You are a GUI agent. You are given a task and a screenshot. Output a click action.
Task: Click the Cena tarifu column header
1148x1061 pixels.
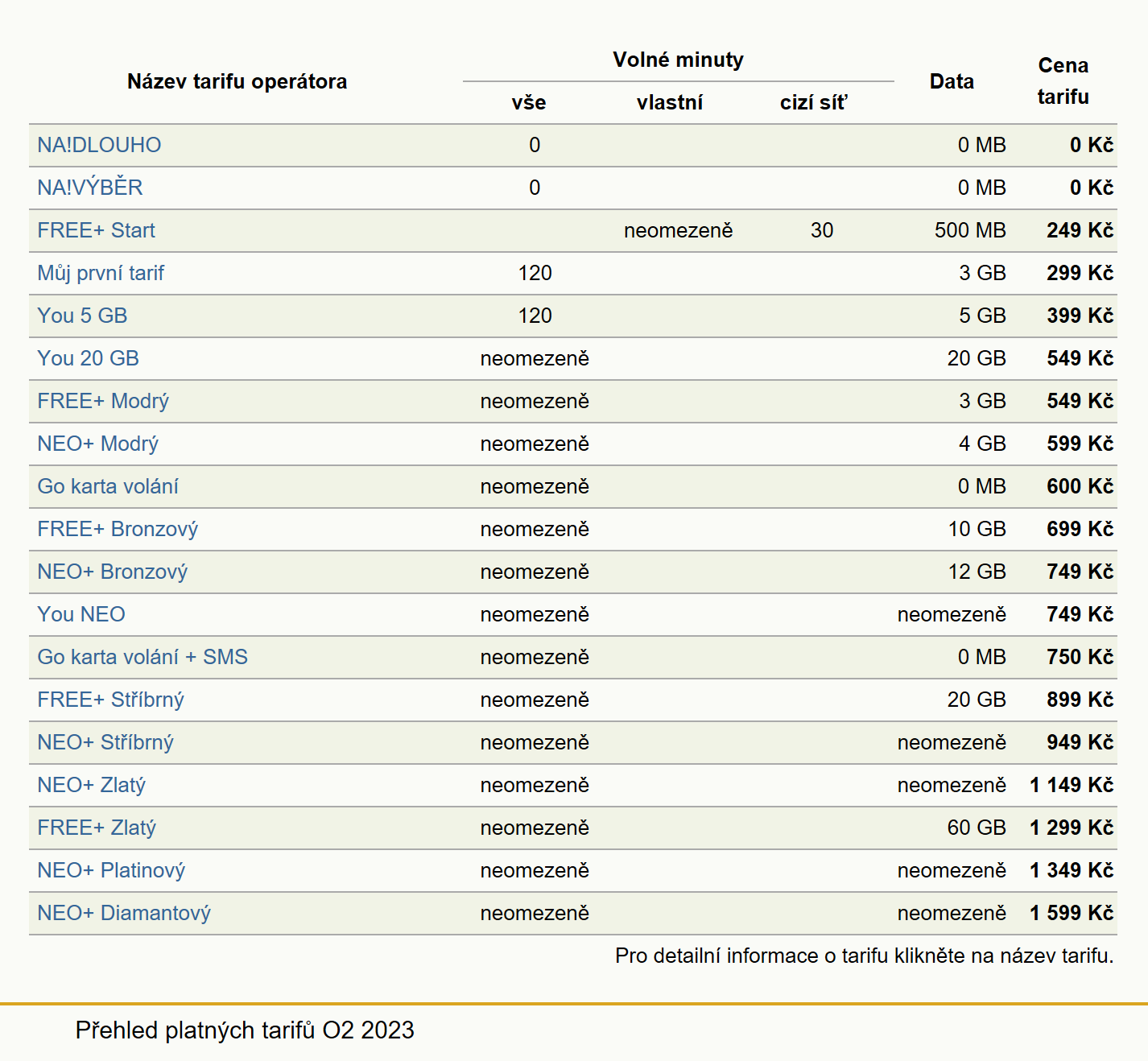1063,81
